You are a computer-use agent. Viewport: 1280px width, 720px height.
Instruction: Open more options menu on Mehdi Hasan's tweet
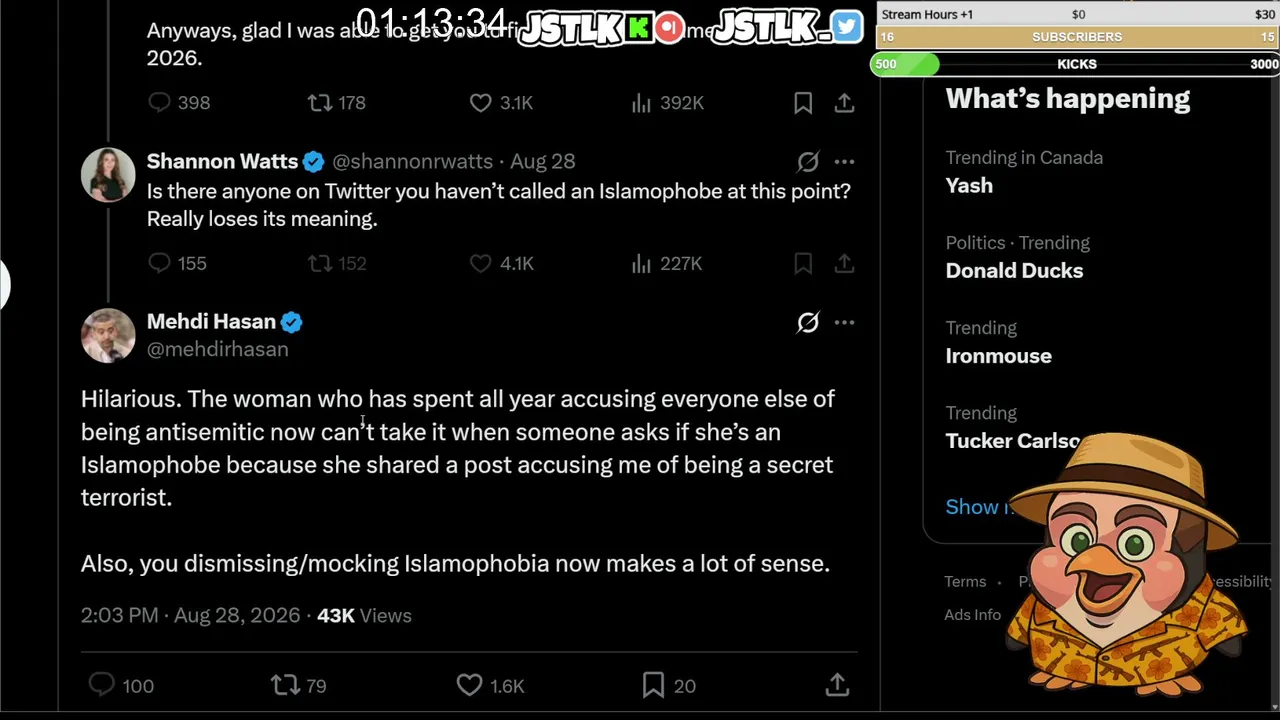(844, 322)
